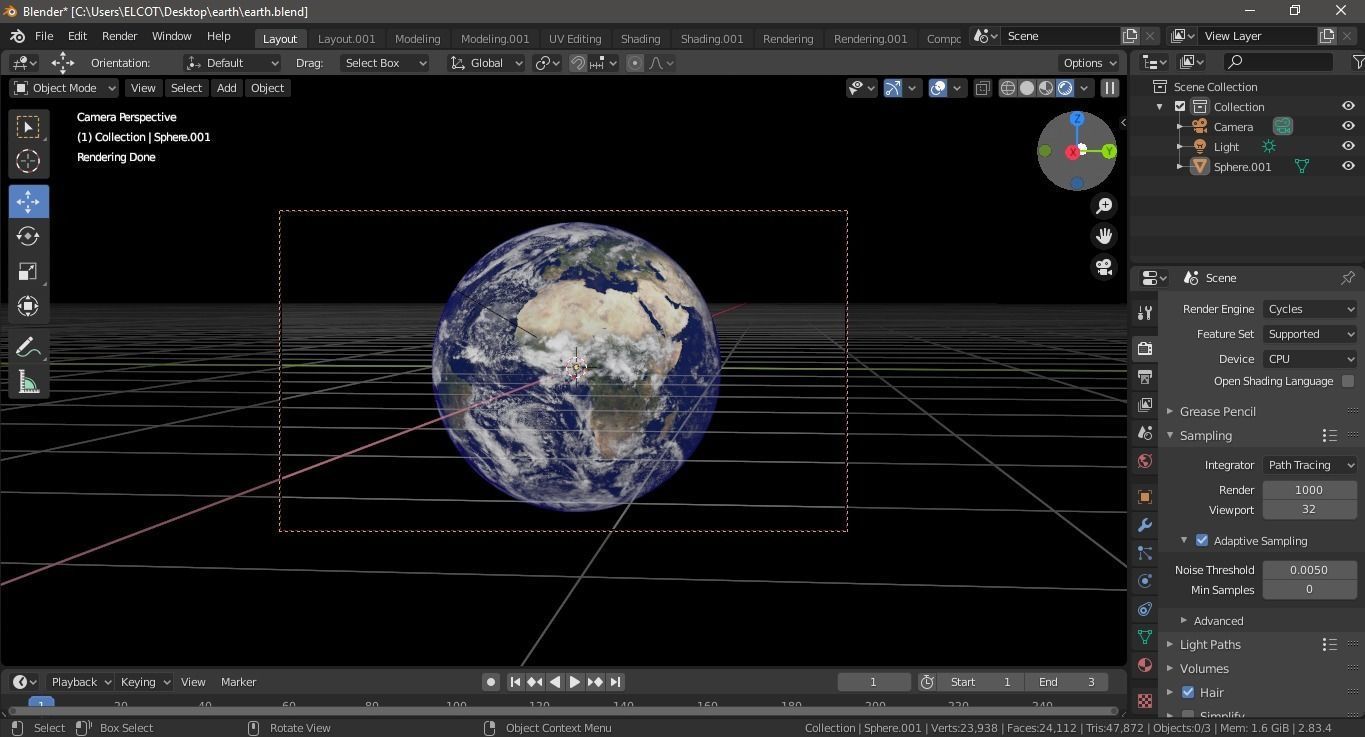The height and width of the screenshot is (737, 1365).
Task: Click the Options button in header
Action: pyautogui.click(x=1089, y=63)
